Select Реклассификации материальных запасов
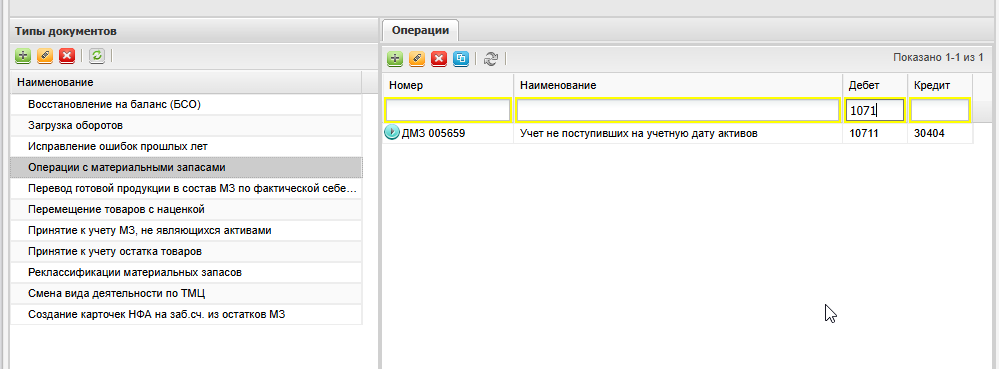This screenshot has width=999, height=369. 186,273
